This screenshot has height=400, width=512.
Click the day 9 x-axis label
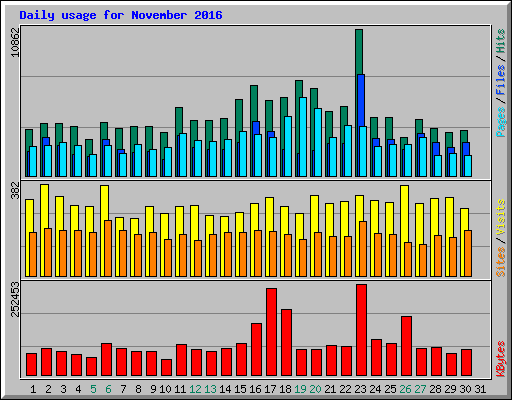(153, 389)
